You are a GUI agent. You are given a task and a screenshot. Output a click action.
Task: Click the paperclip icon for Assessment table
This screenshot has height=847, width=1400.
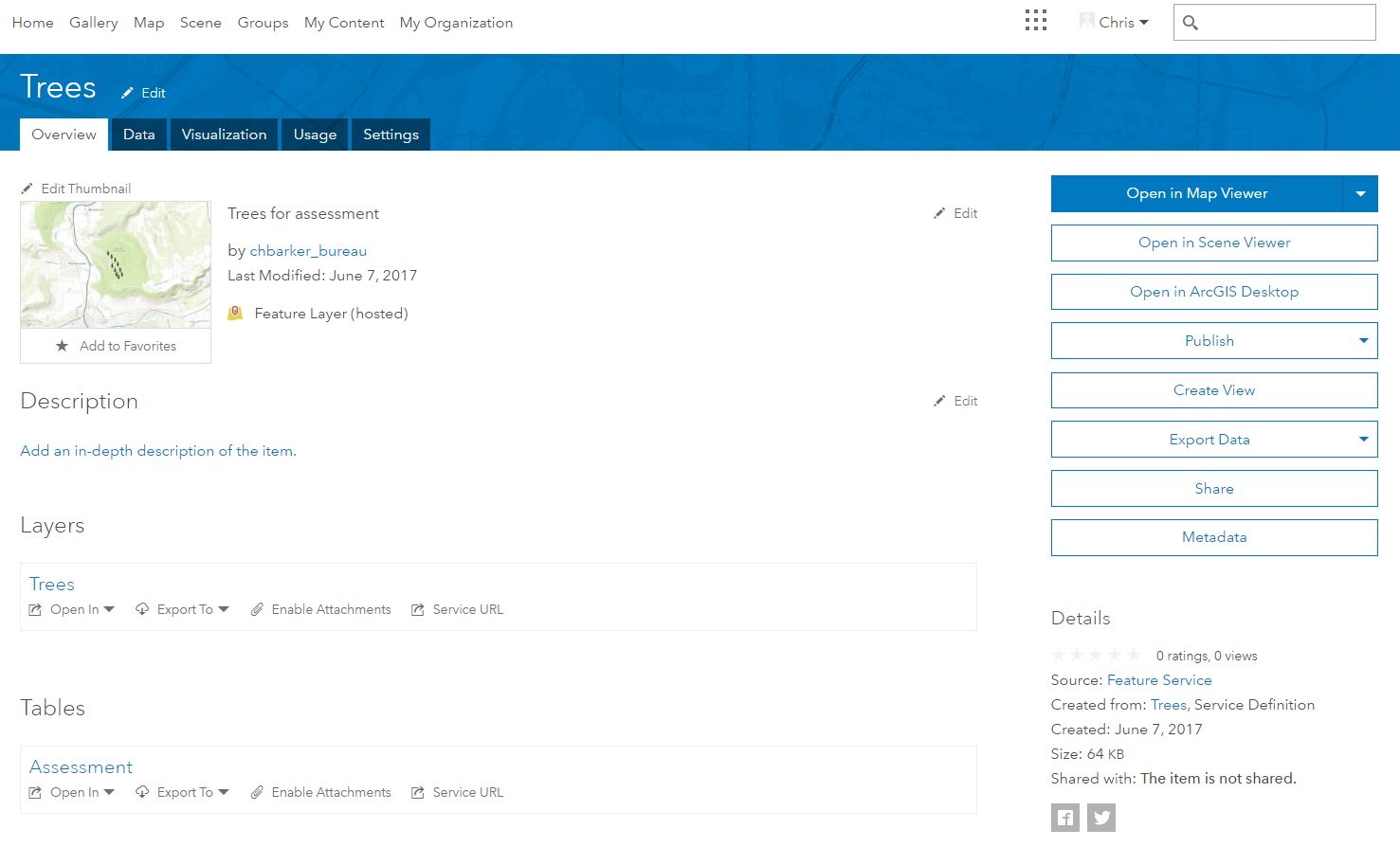pyautogui.click(x=257, y=792)
